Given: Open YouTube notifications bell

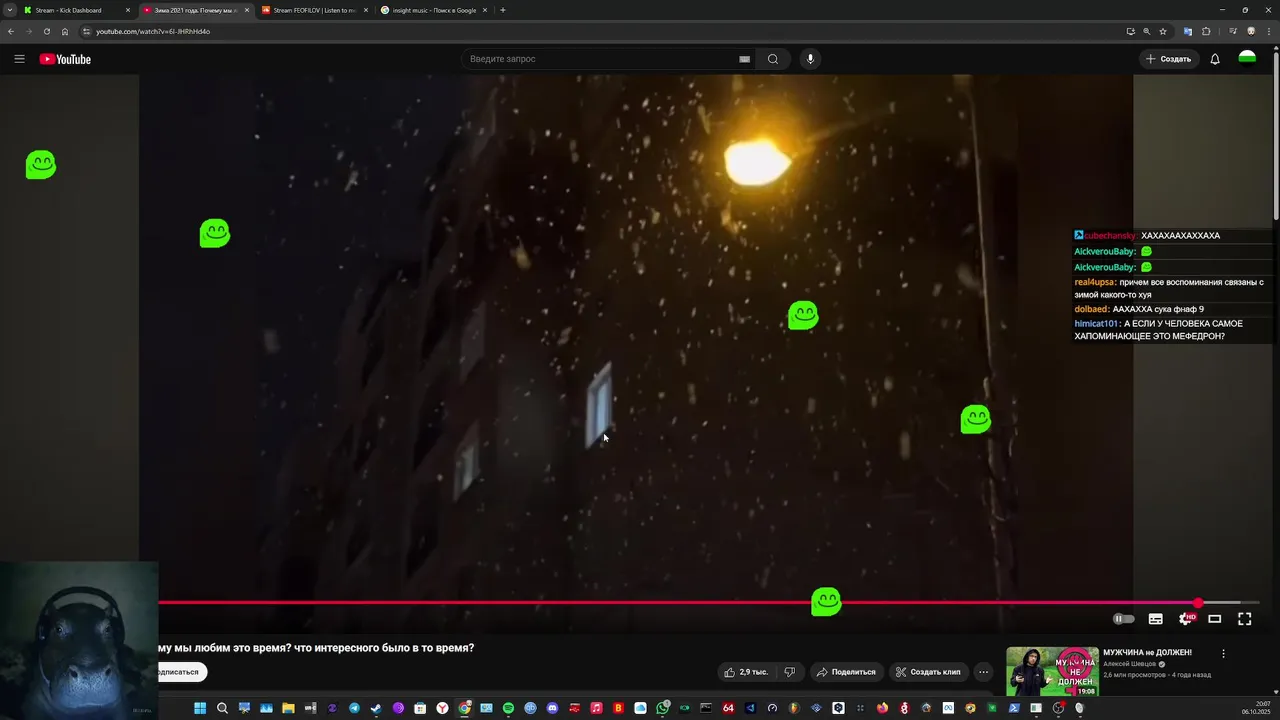Looking at the screenshot, I should pyautogui.click(x=1215, y=59).
